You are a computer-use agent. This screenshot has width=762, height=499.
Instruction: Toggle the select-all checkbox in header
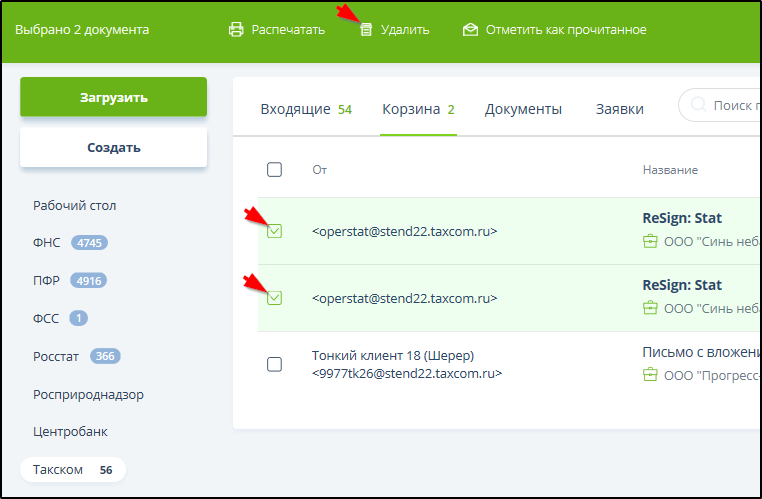(x=274, y=170)
